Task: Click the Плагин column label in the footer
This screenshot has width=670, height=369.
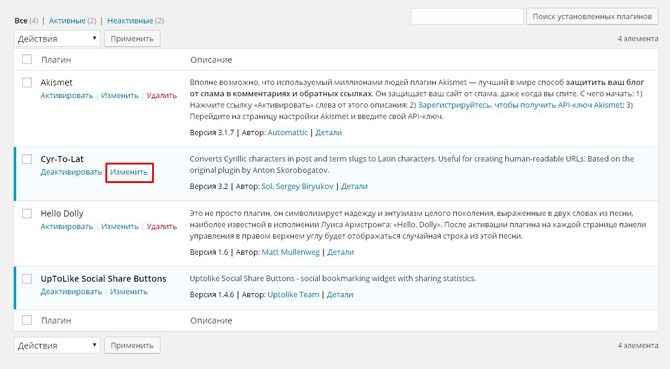Action: (56, 320)
